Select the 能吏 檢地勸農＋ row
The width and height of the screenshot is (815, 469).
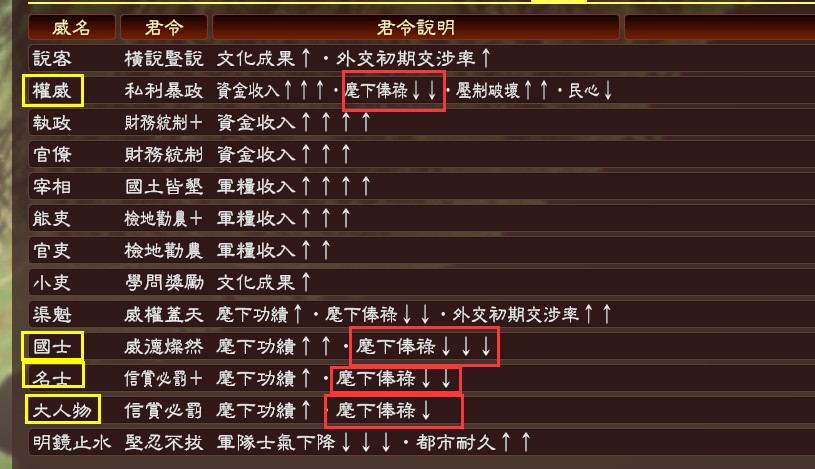422,218
